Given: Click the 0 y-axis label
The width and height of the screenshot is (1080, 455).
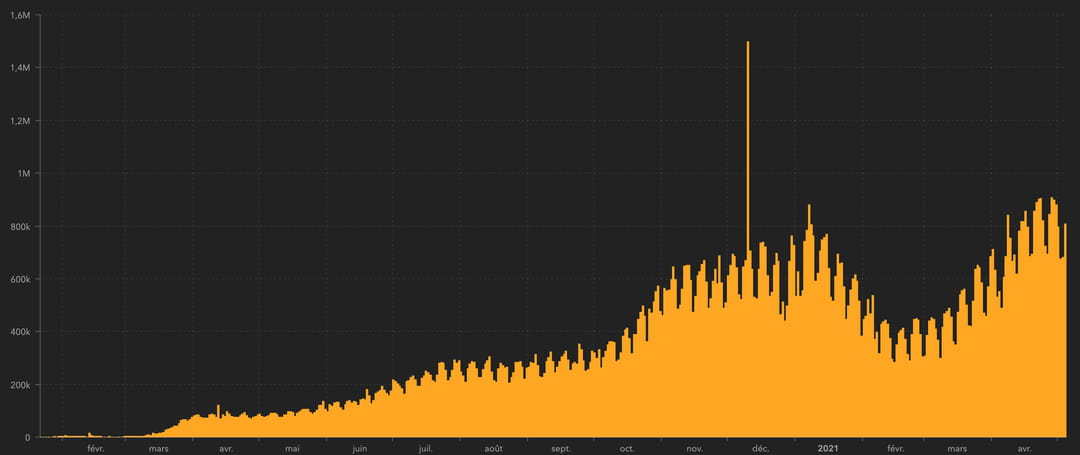Looking at the screenshot, I should [28, 437].
